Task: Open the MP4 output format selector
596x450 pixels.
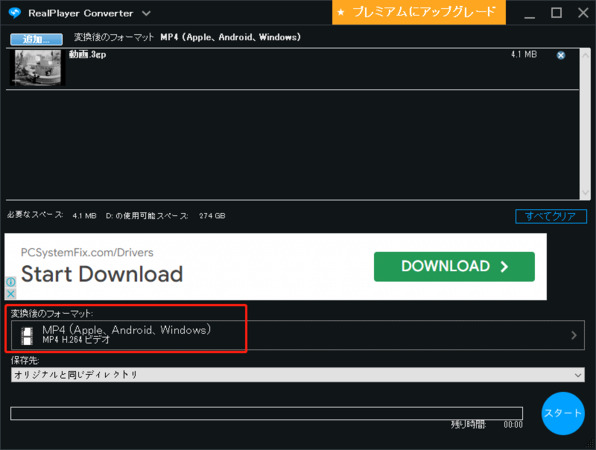Action: (x=298, y=335)
